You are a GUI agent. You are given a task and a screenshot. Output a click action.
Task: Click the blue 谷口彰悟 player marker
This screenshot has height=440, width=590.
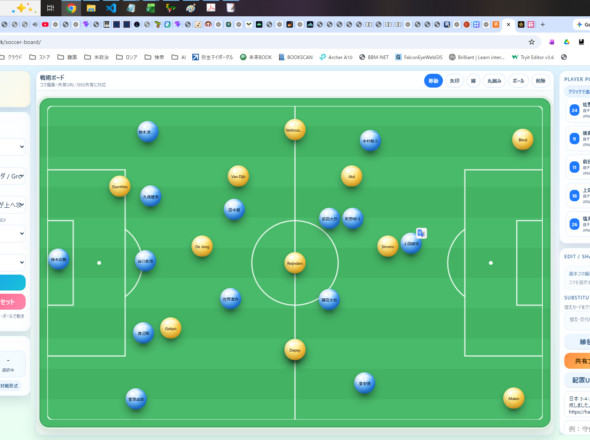145,261
